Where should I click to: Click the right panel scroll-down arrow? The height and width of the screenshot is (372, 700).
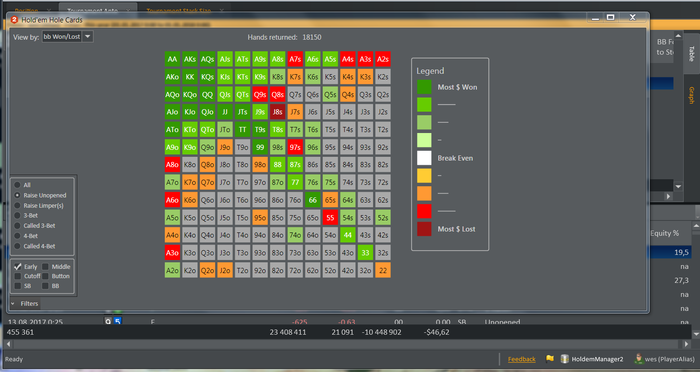tap(678, 187)
